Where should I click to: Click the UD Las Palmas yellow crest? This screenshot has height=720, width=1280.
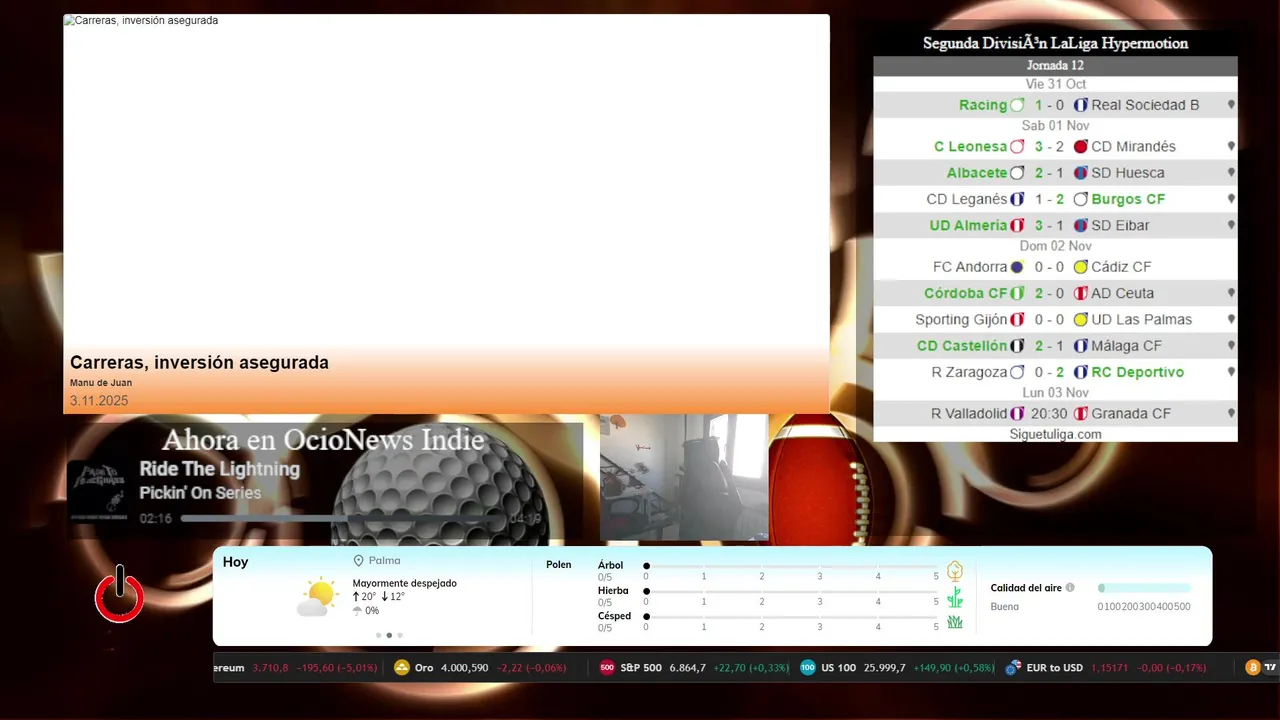[1080, 319]
